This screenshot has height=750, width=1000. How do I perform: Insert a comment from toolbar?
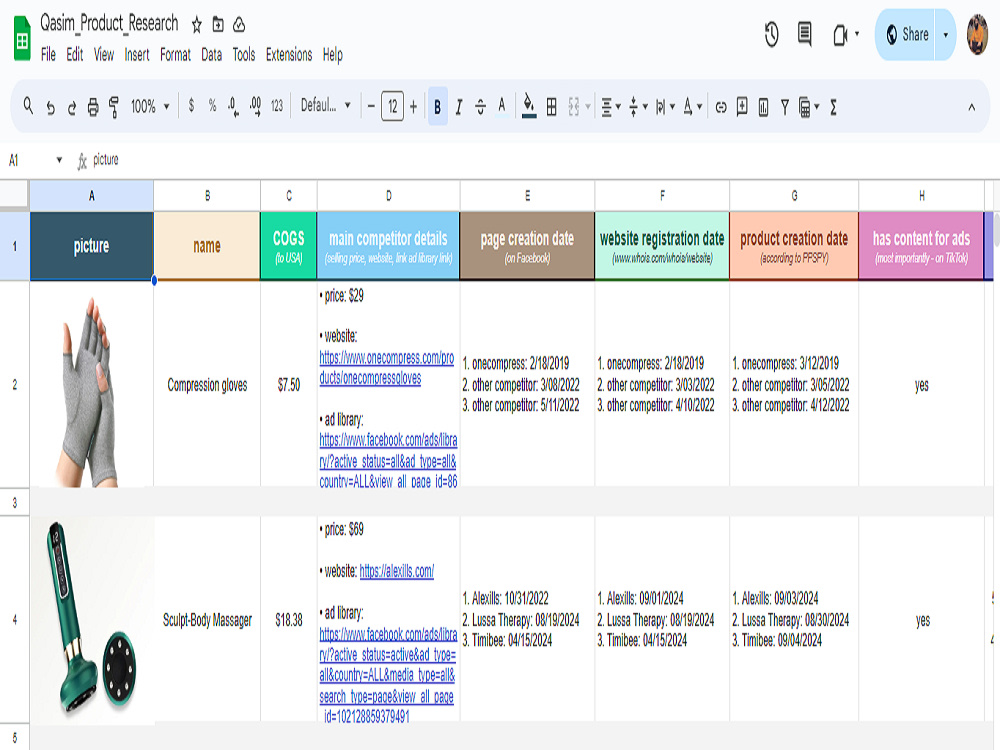click(742, 107)
